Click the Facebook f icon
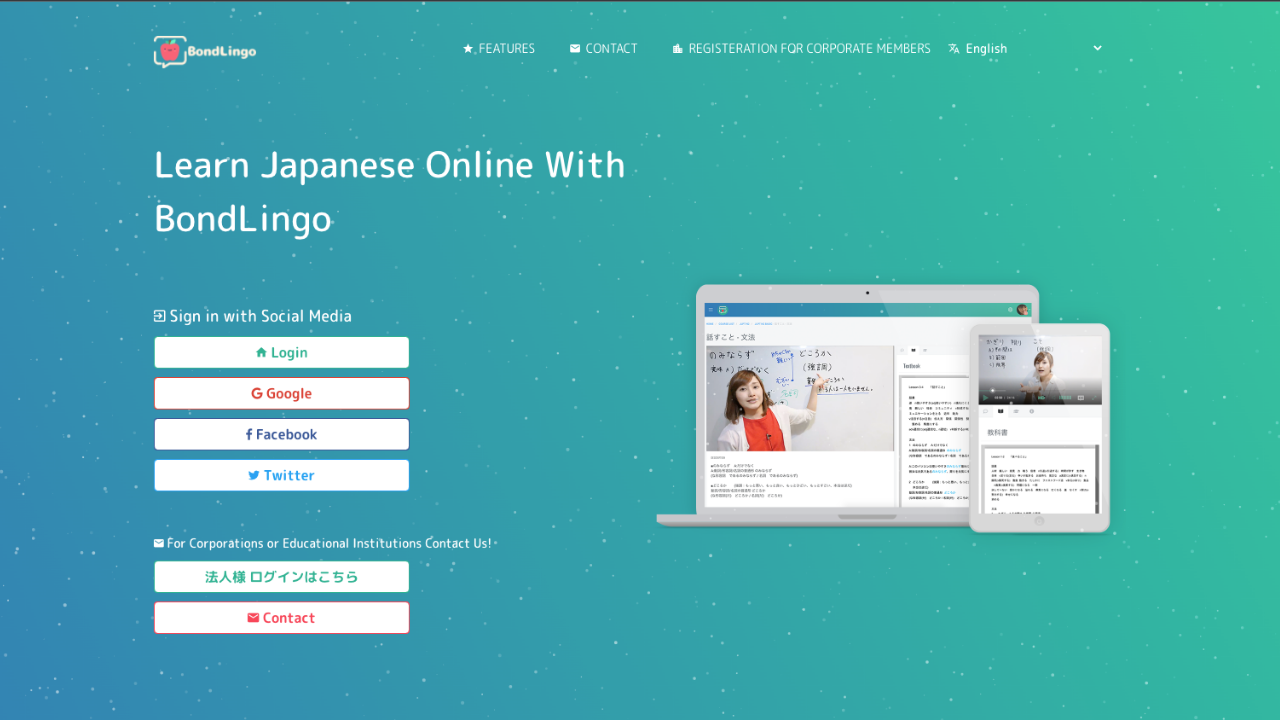1280x720 pixels. [x=249, y=435]
